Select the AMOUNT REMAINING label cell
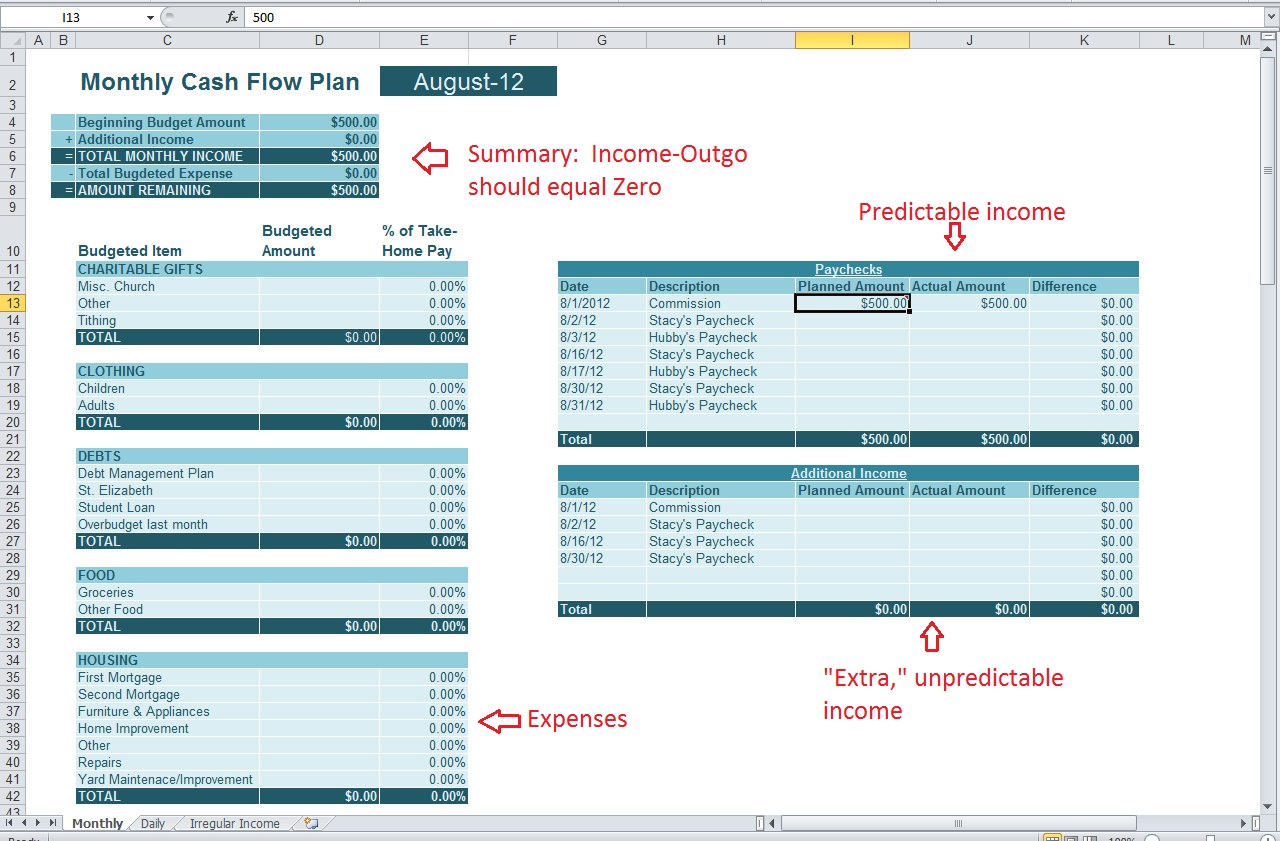 pyautogui.click(x=167, y=190)
